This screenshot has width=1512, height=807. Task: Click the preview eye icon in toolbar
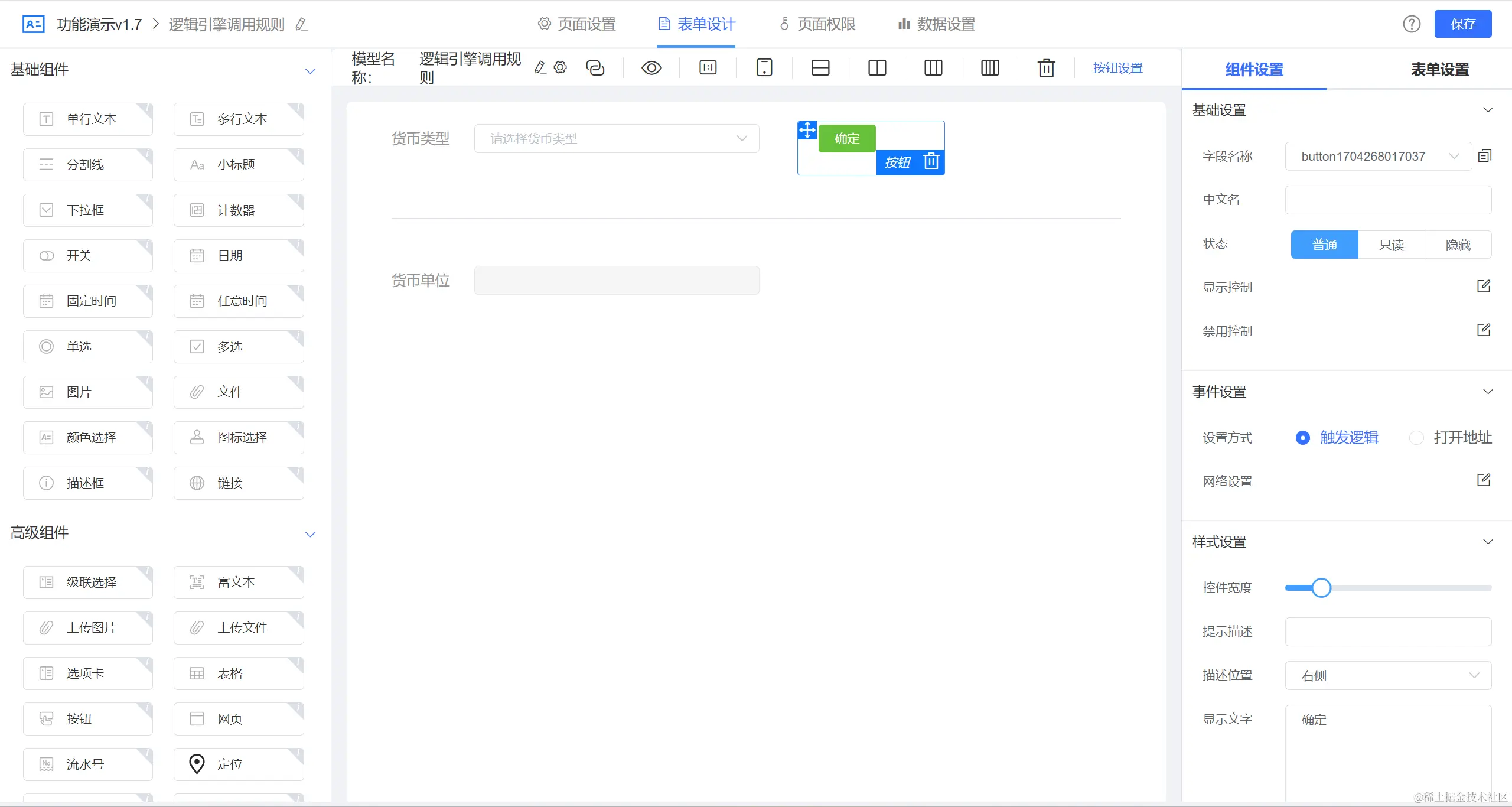point(651,68)
